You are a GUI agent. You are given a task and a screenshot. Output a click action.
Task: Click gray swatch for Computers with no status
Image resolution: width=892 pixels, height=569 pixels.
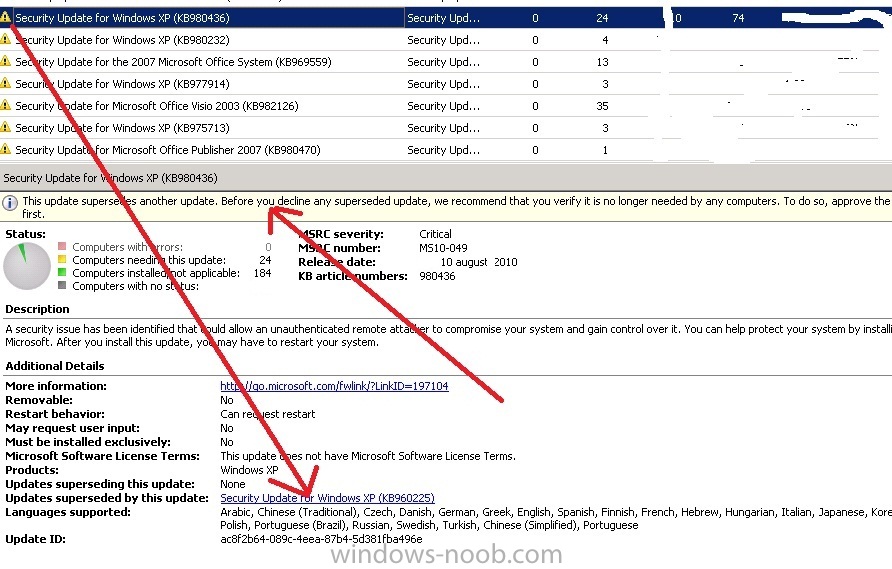click(62, 286)
